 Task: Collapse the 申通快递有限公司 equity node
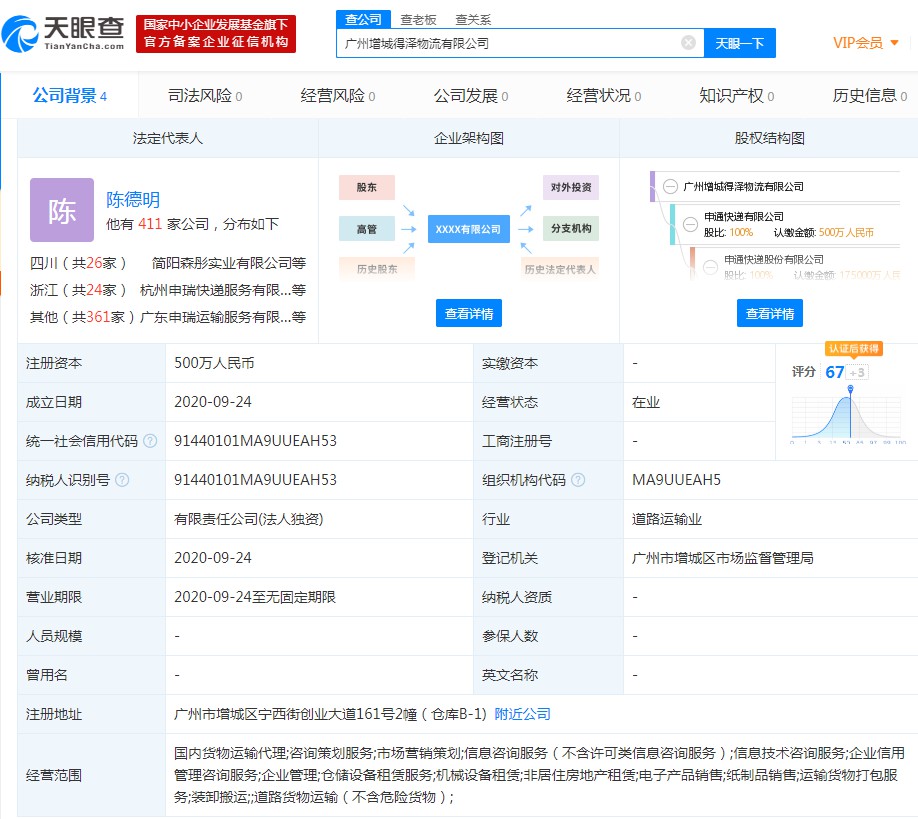coord(690,224)
